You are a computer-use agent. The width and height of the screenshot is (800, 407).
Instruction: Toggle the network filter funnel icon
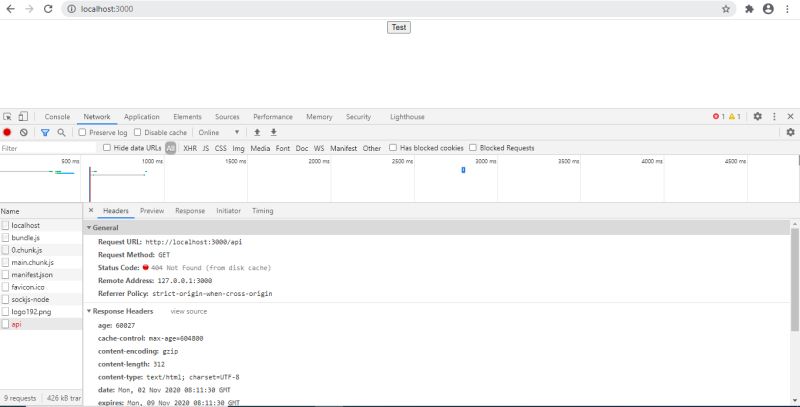click(45, 132)
